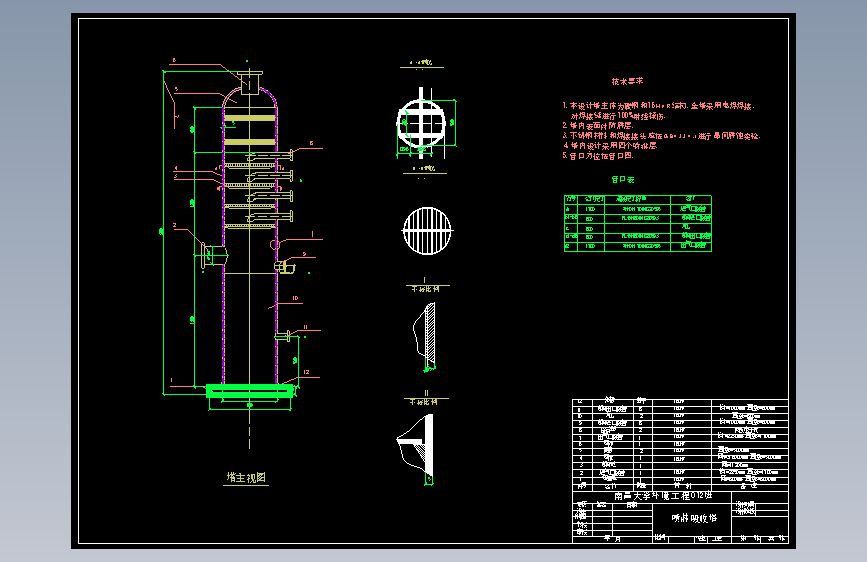Viewport: 867px width, 562px height.
Task: Select part callout number 10 on tower shell
Action: click(x=295, y=298)
